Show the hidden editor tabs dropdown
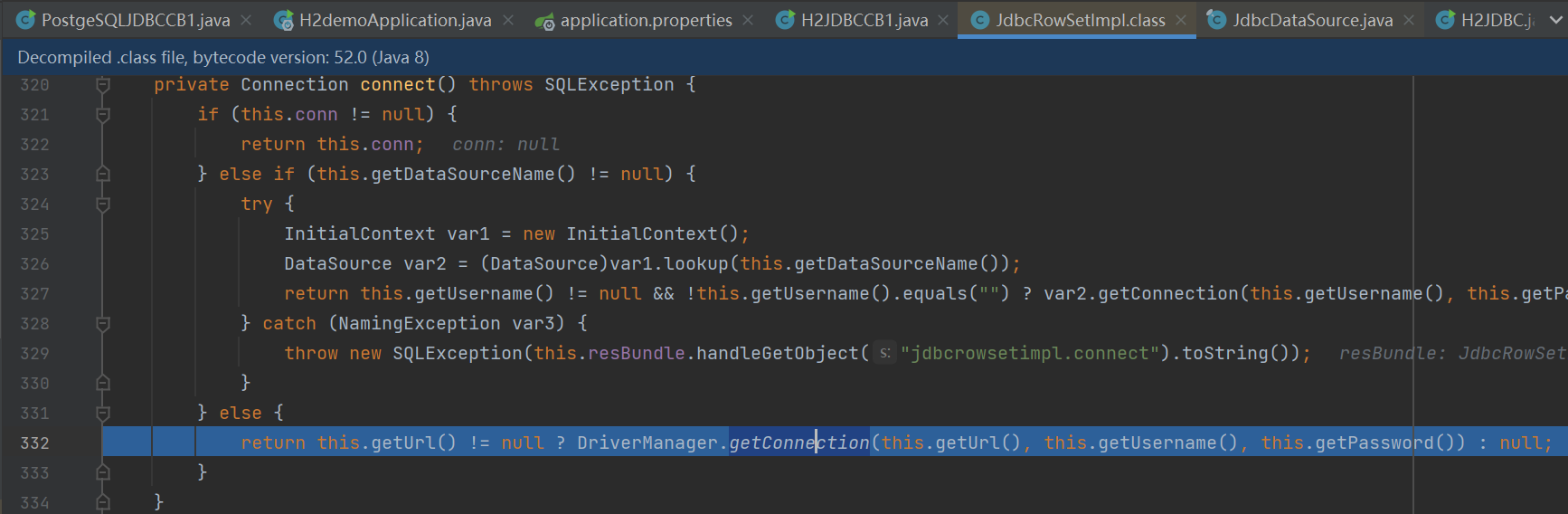Image resolution: width=1568 pixels, height=514 pixels. [x=1555, y=20]
